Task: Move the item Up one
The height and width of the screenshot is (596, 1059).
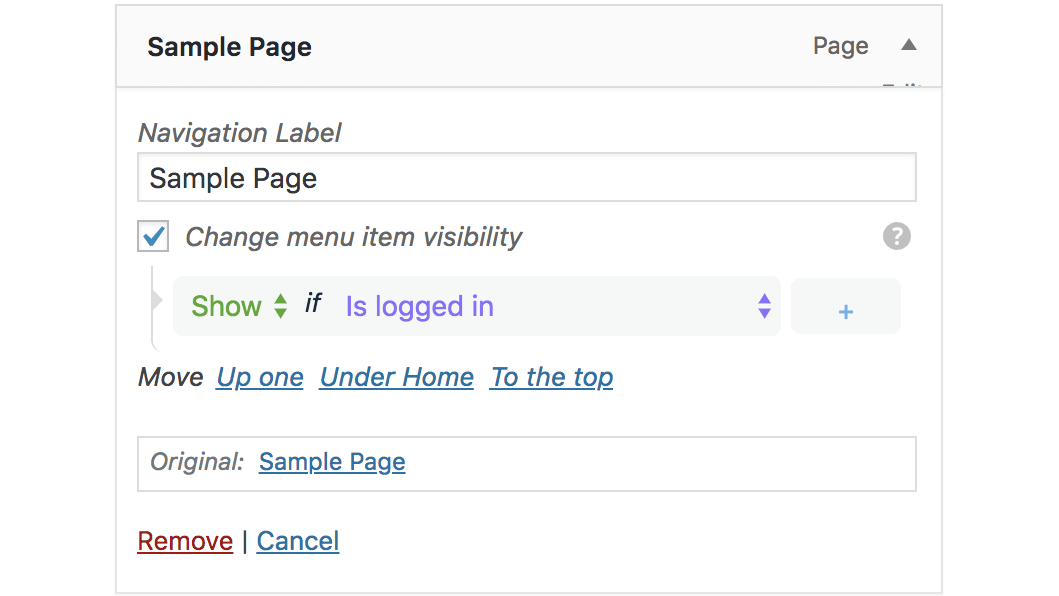Action: pyautogui.click(x=260, y=377)
